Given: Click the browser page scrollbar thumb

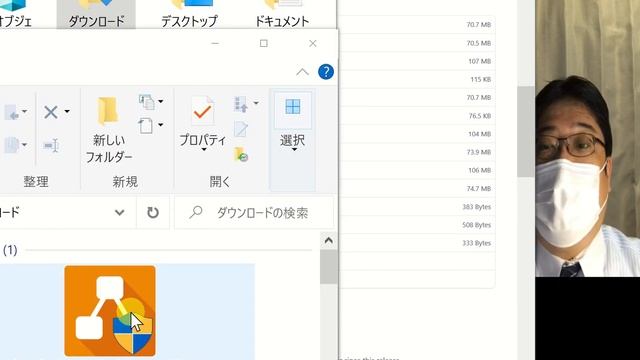Looking at the screenshot, I should tap(526, 131).
